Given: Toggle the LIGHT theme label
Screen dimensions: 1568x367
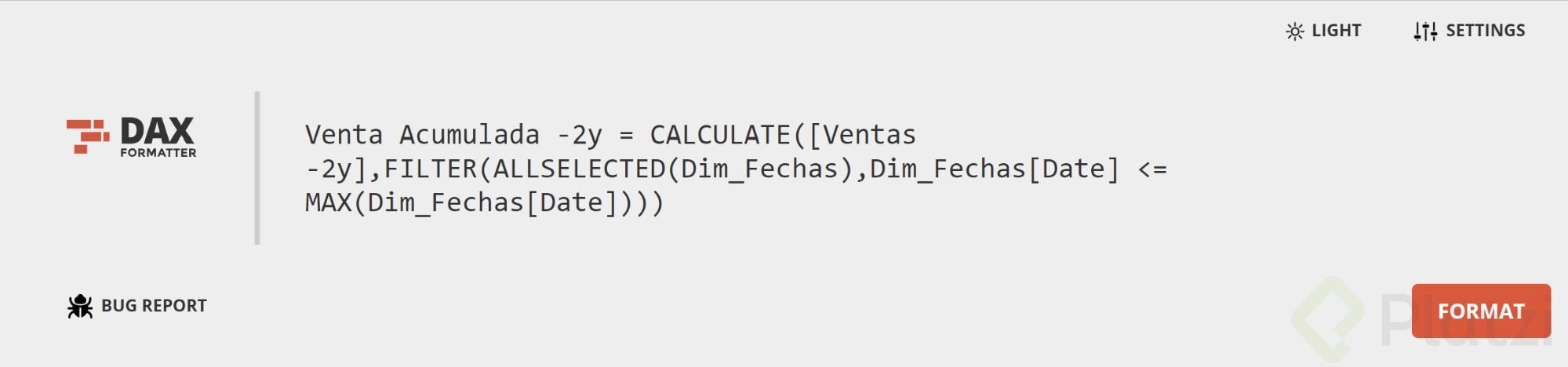Looking at the screenshot, I should coord(1336,31).
